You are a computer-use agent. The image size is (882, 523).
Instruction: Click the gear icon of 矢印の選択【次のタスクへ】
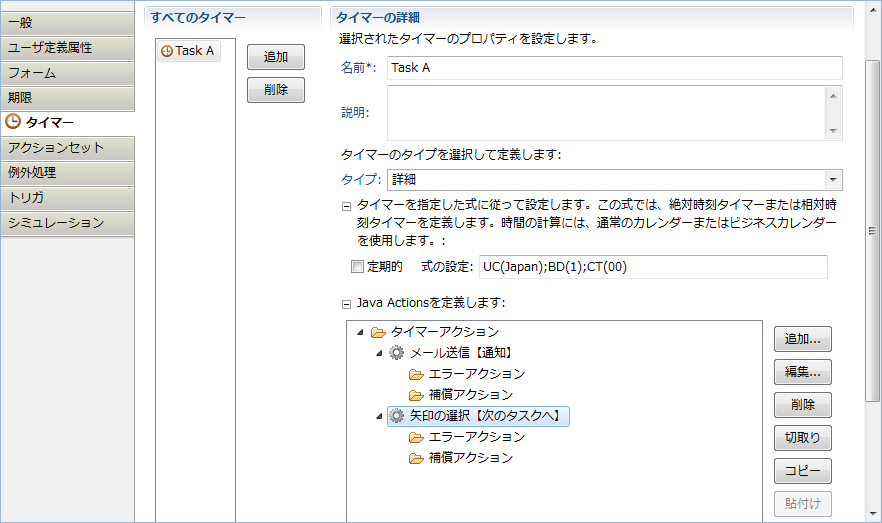(x=397, y=416)
